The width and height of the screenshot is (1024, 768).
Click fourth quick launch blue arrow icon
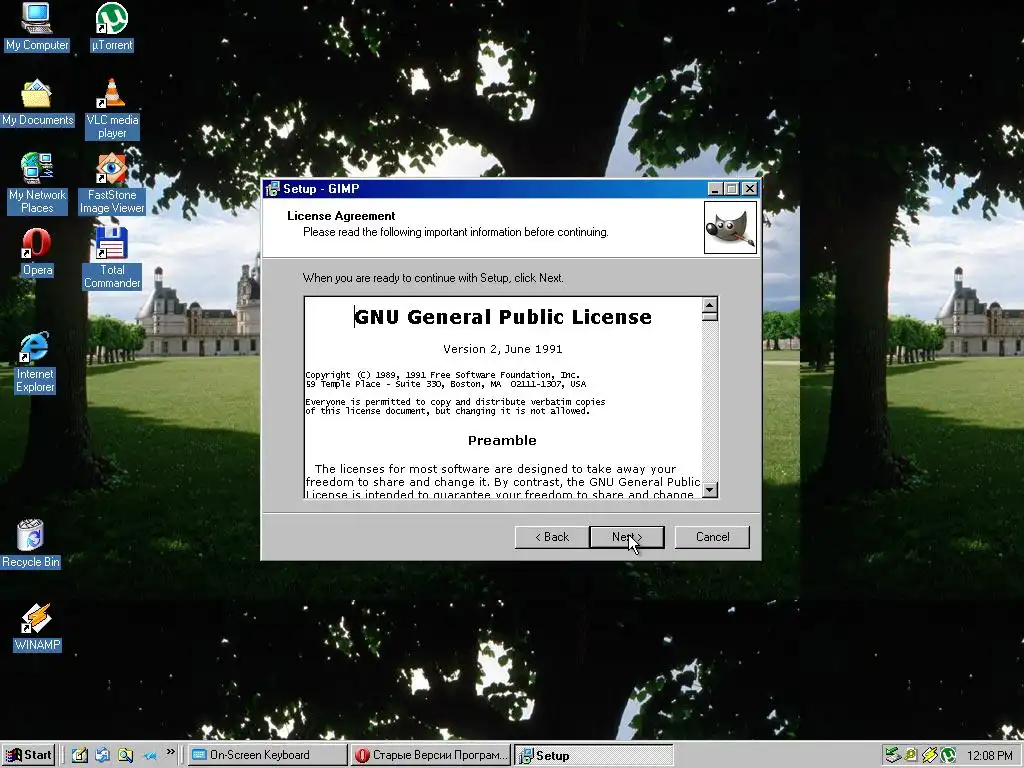pos(150,756)
